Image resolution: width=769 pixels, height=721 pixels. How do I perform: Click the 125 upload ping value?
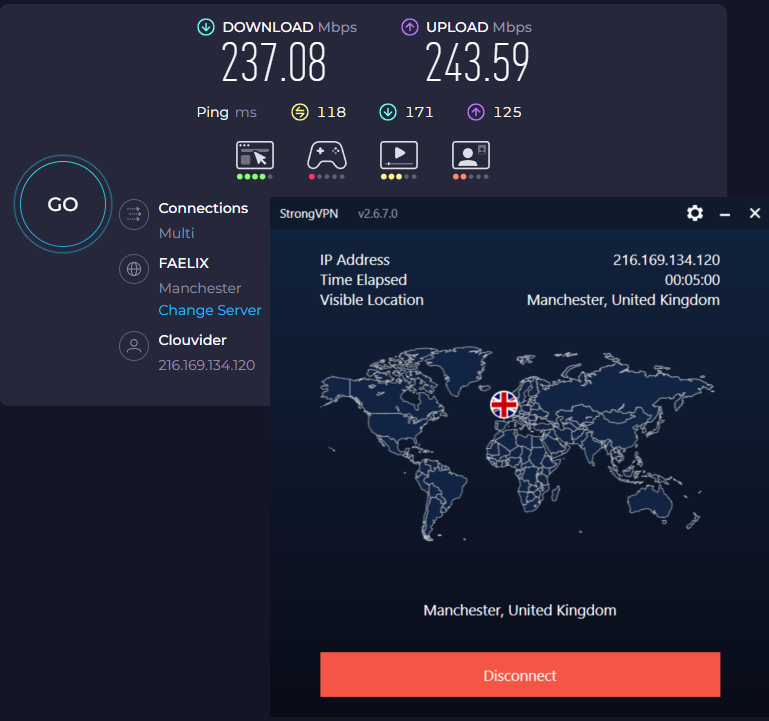coord(507,112)
